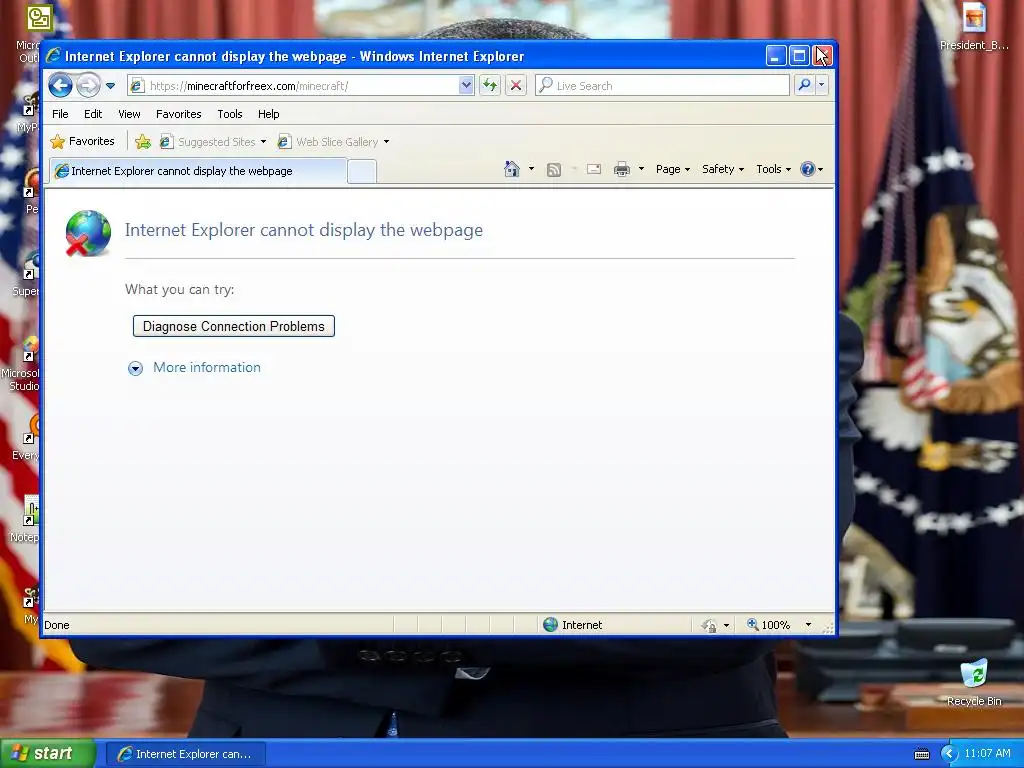Open Web Slice Gallery dropdown
Screen dimensions: 1024x768
(334, 142)
